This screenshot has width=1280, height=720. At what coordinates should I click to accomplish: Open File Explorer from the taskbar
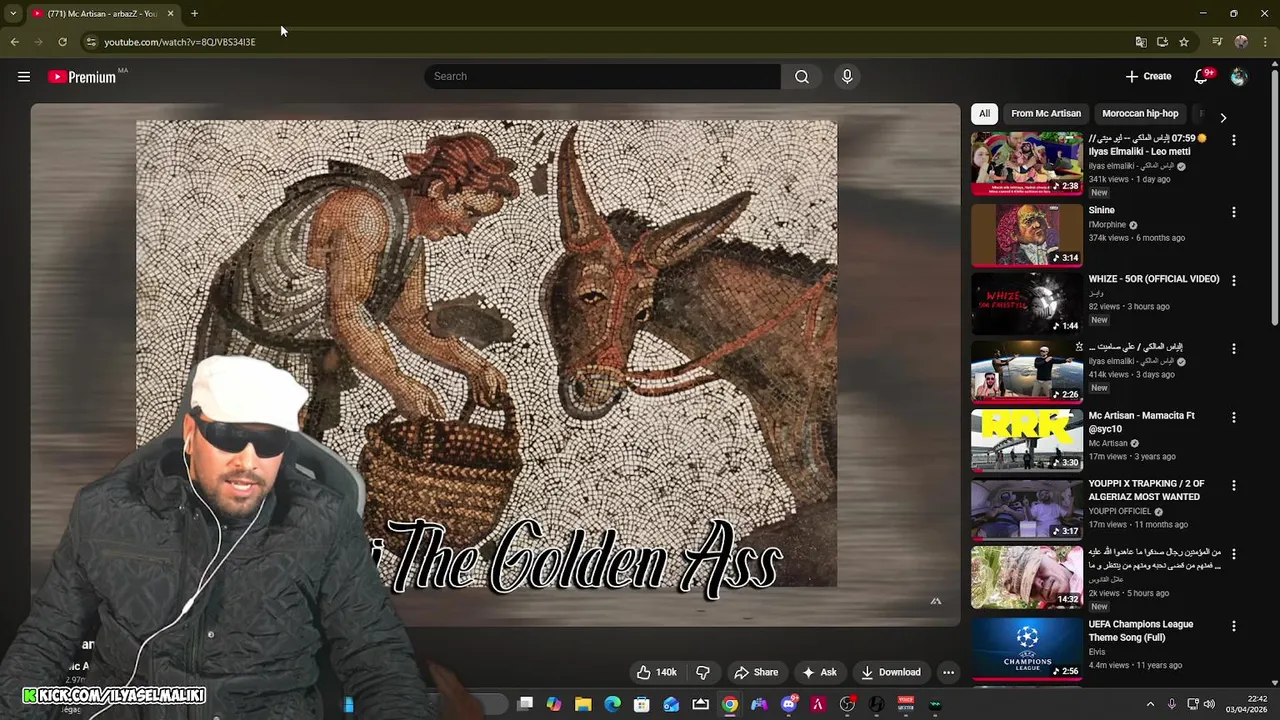coord(583,704)
